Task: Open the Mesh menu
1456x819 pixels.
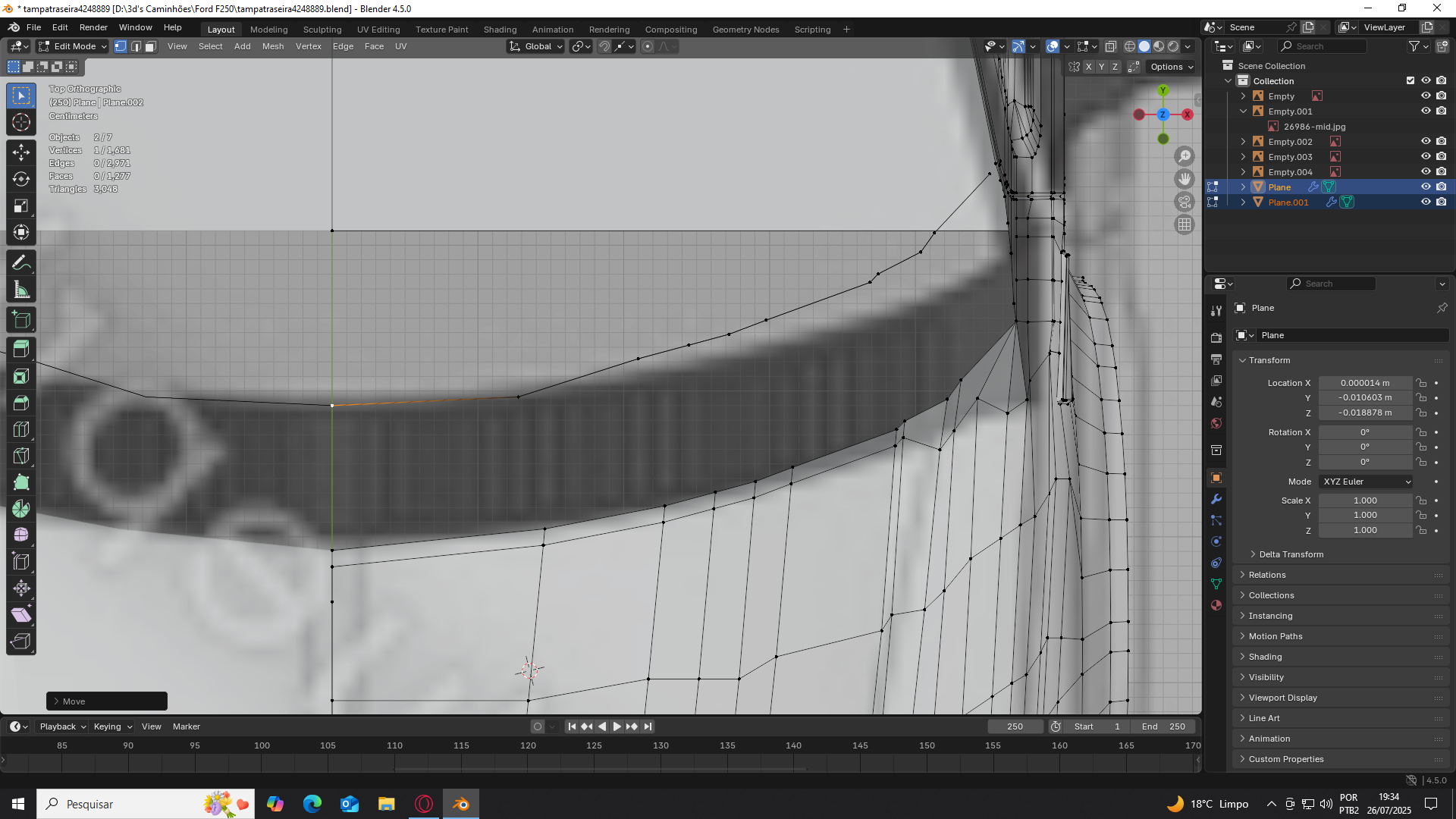Action: pos(272,46)
